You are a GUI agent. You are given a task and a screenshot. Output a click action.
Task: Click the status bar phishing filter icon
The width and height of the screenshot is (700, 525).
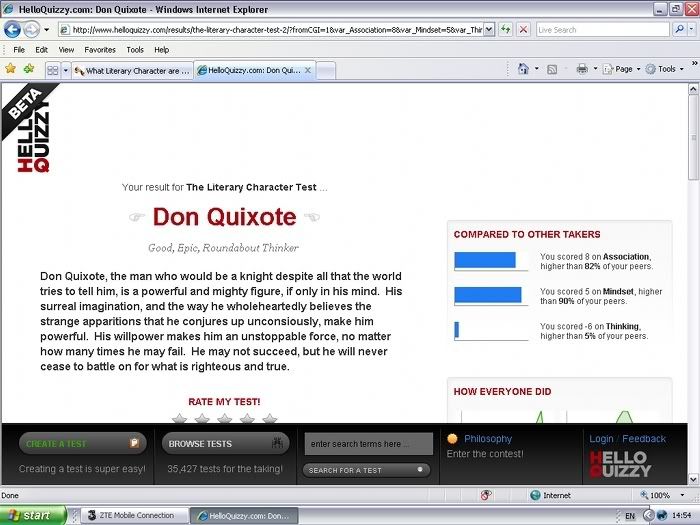click(x=486, y=495)
